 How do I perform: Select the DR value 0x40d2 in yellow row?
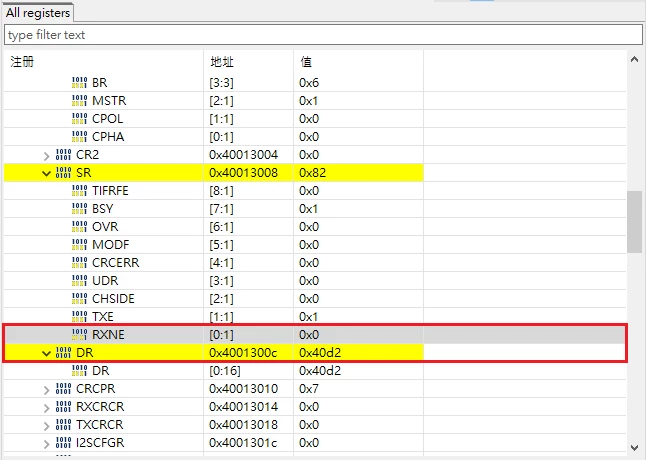[320, 353]
